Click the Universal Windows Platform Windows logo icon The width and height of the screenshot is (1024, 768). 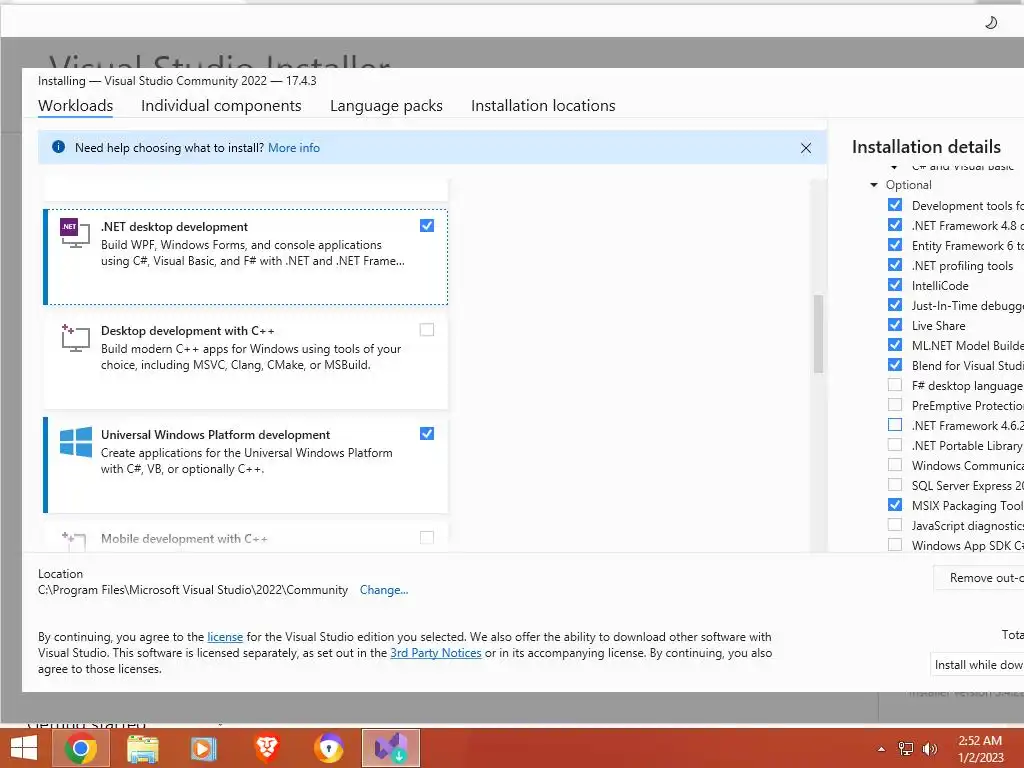pyautogui.click(x=76, y=442)
